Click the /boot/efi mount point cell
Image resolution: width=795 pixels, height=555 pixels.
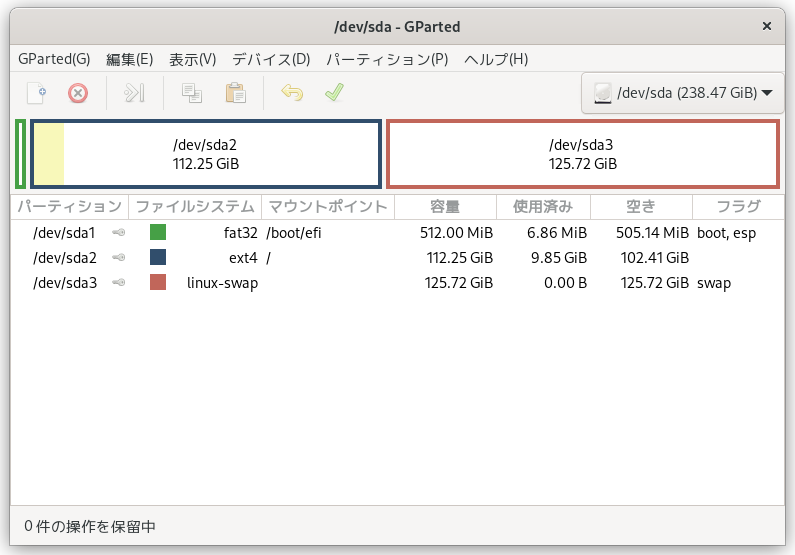pyautogui.click(x=294, y=233)
